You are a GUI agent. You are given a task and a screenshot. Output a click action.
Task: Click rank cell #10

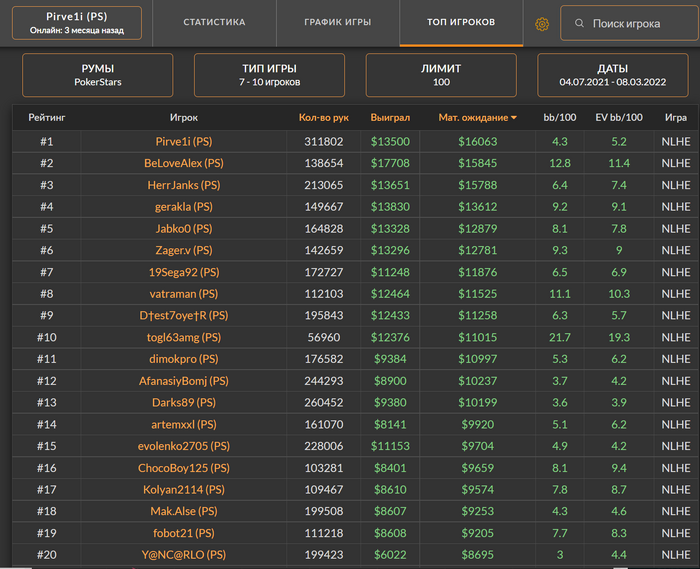point(47,337)
